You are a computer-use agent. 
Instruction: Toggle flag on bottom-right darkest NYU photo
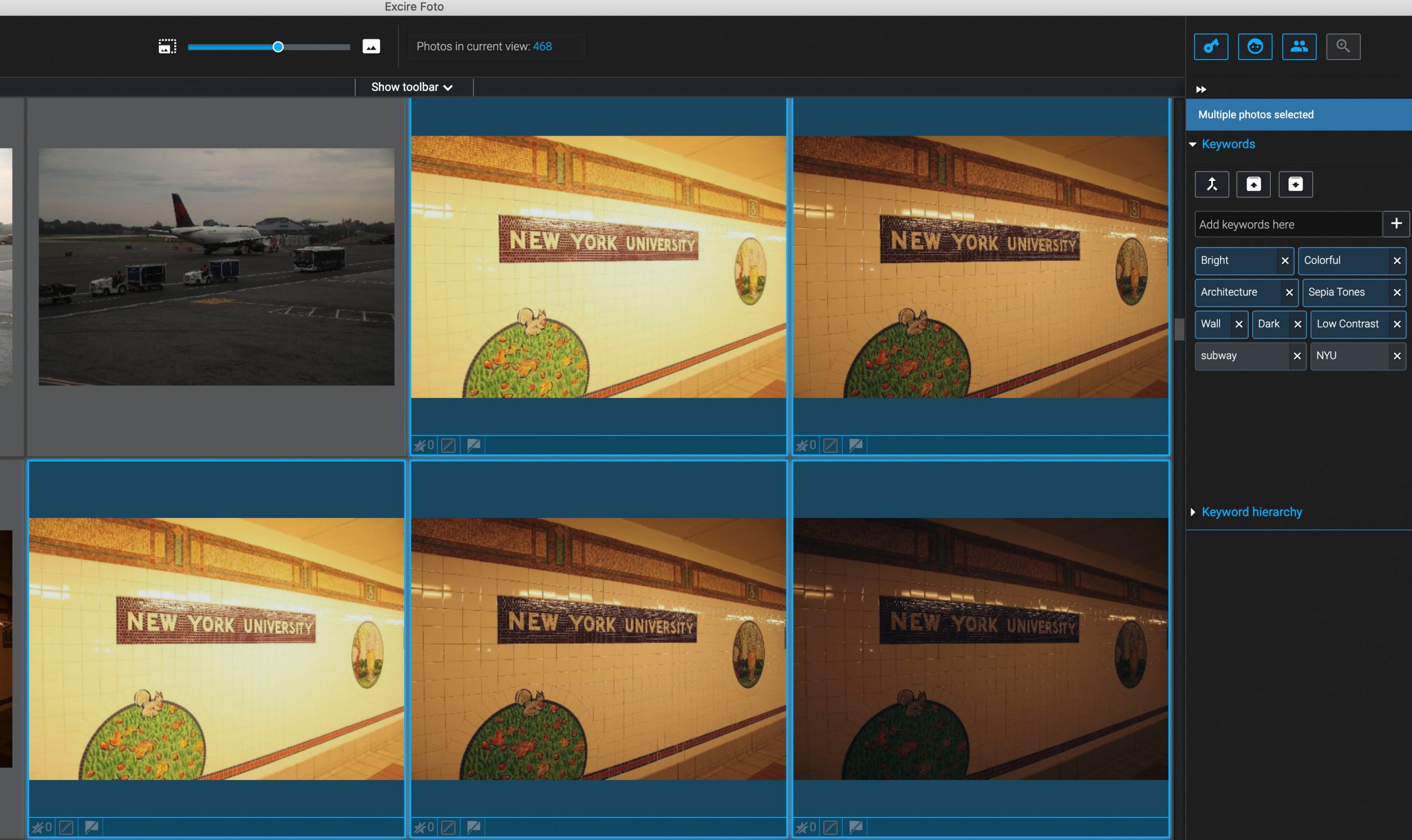click(855, 827)
